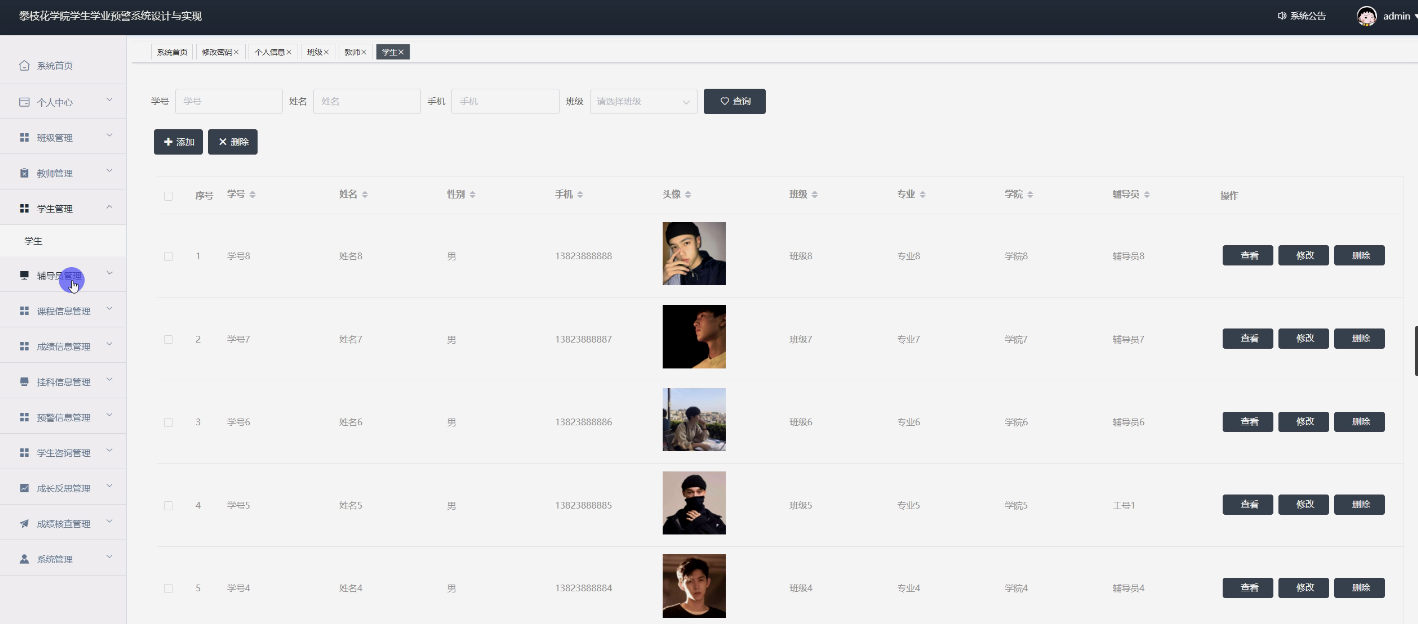The image size is (1418, 624).
Task: Click the grid icon beside 学生咨询管理
Action: (25, 453)
